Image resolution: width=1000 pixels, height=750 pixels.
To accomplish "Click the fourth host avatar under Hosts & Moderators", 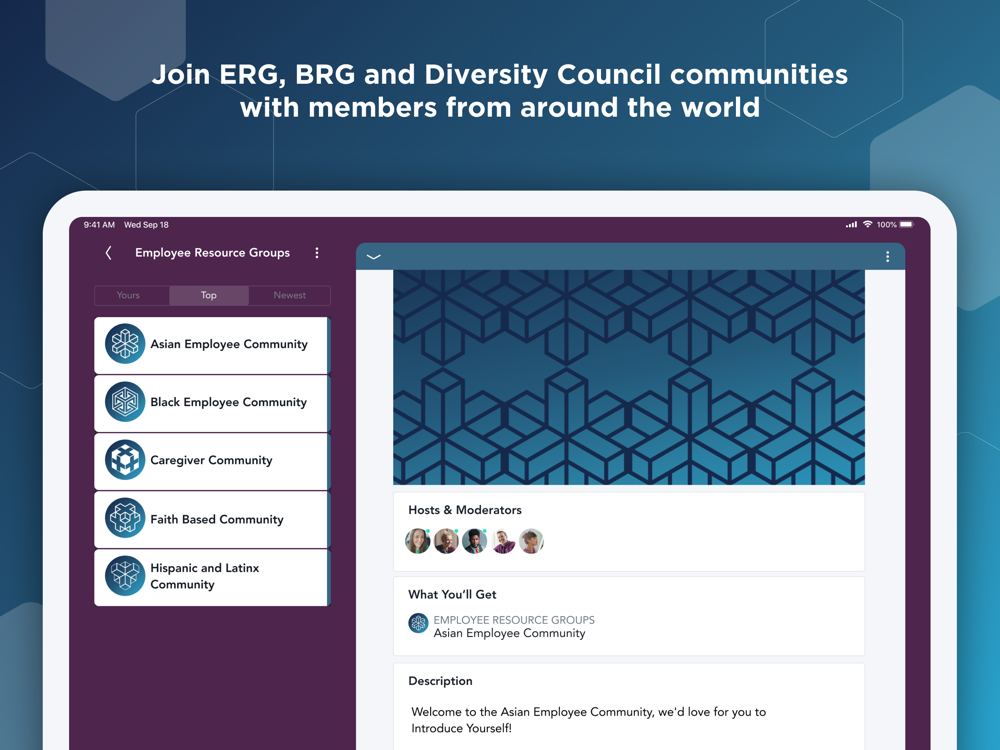I will click(x=503, y=541).
